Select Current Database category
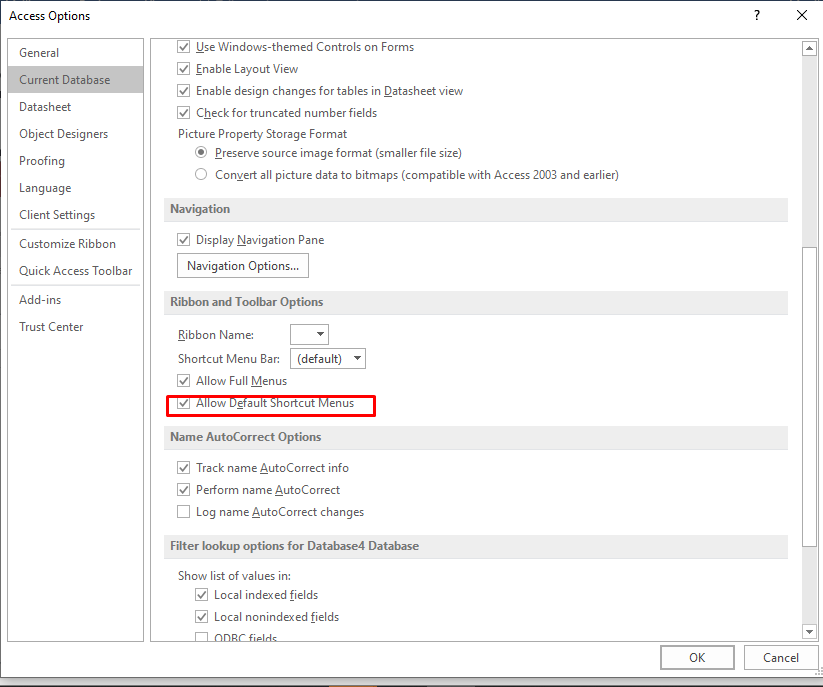The image size is (823, 687). 76,80
